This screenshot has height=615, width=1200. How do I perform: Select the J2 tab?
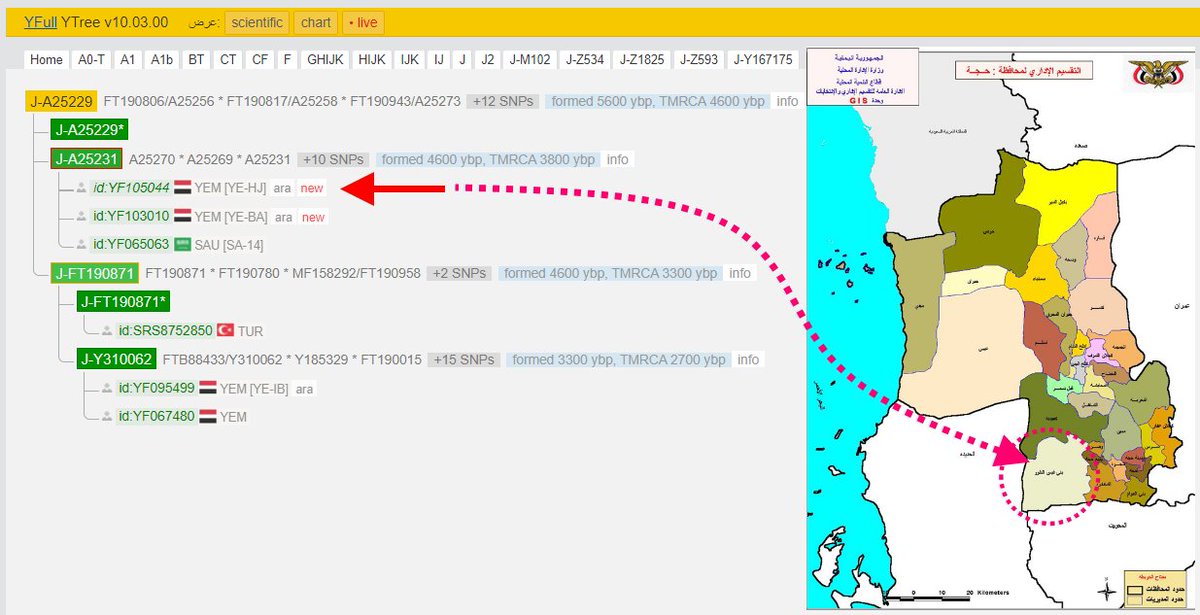(x=487, y=60)
